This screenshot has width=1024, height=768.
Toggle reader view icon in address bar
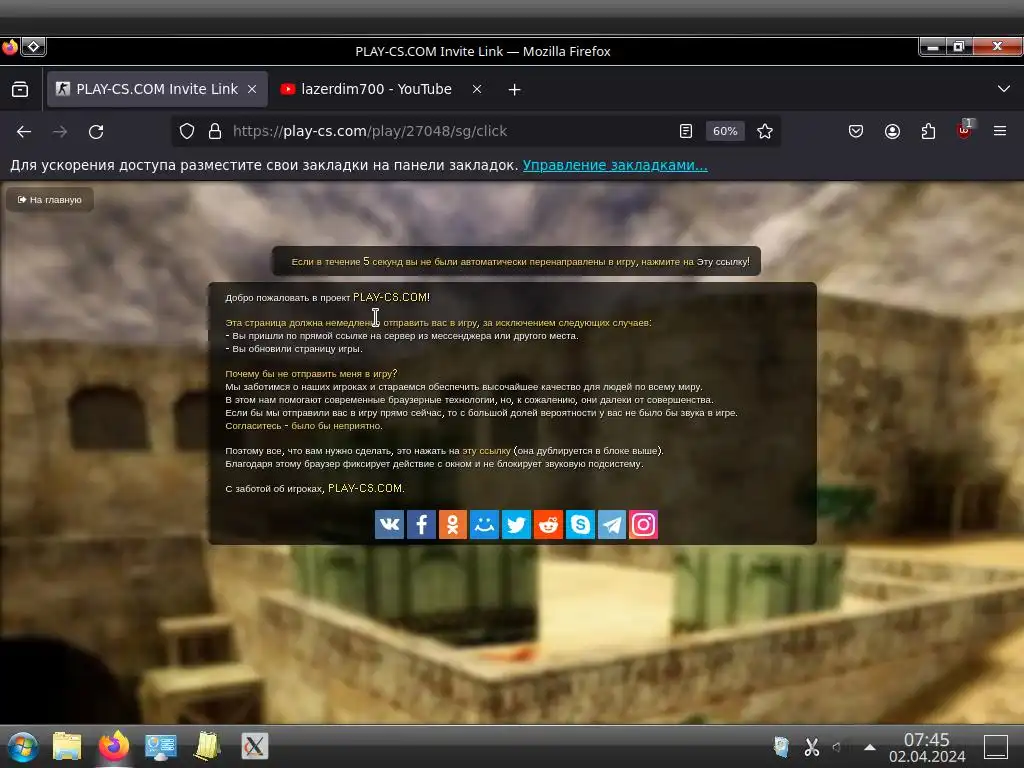pos(686,131)
